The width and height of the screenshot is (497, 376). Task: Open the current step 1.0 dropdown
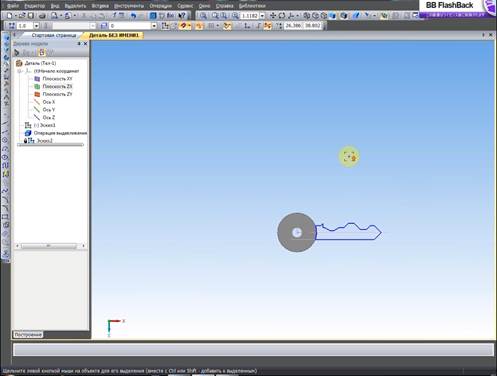click(36, 26)
